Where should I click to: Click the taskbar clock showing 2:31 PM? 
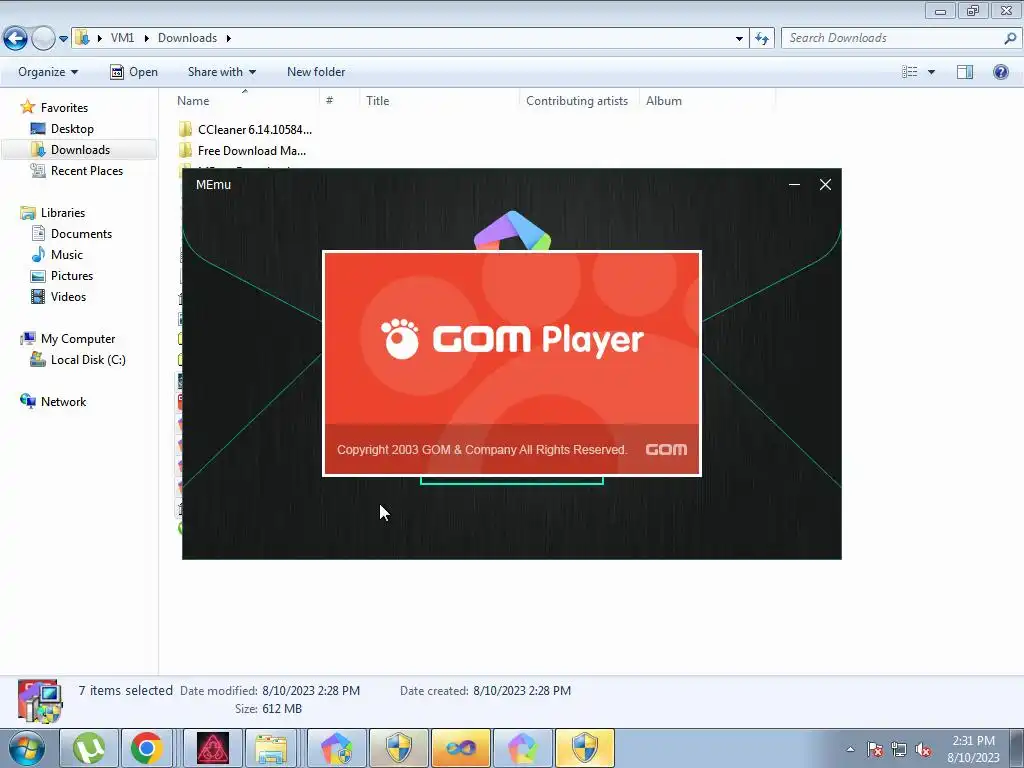tap(973, 749)
